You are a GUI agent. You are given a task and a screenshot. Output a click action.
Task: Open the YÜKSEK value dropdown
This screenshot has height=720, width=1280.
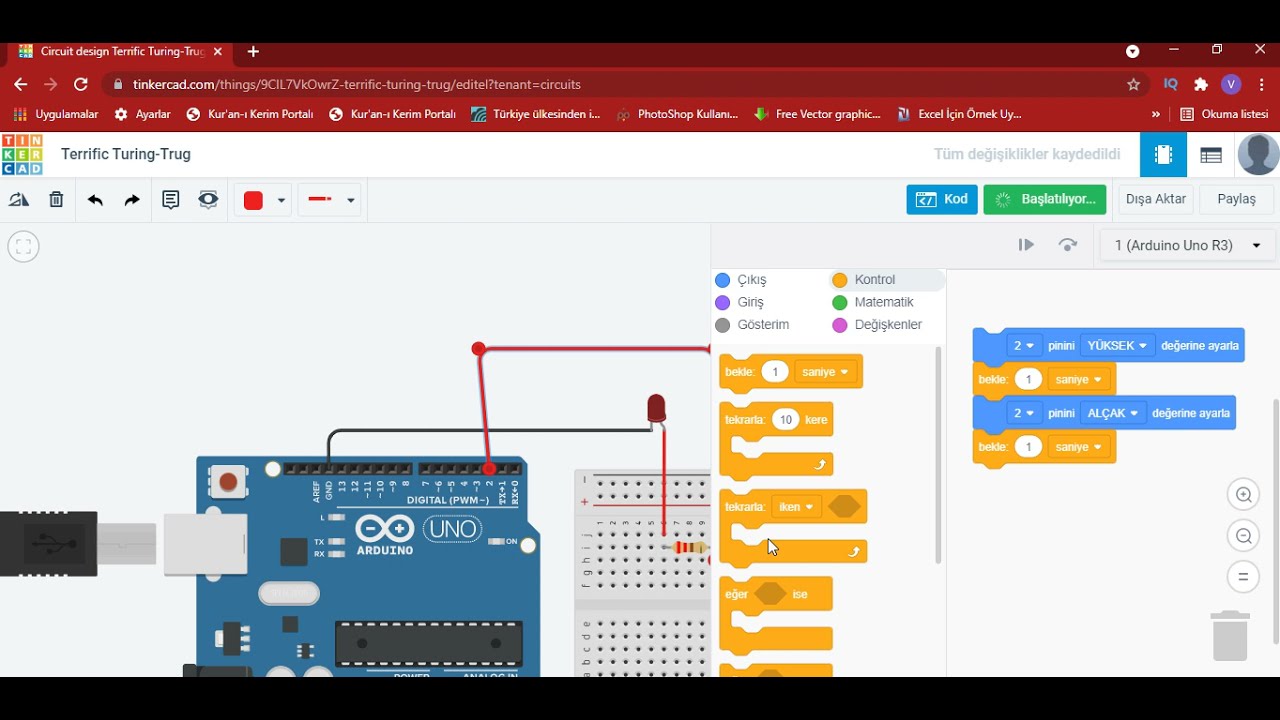click(x=1118, y=346)
